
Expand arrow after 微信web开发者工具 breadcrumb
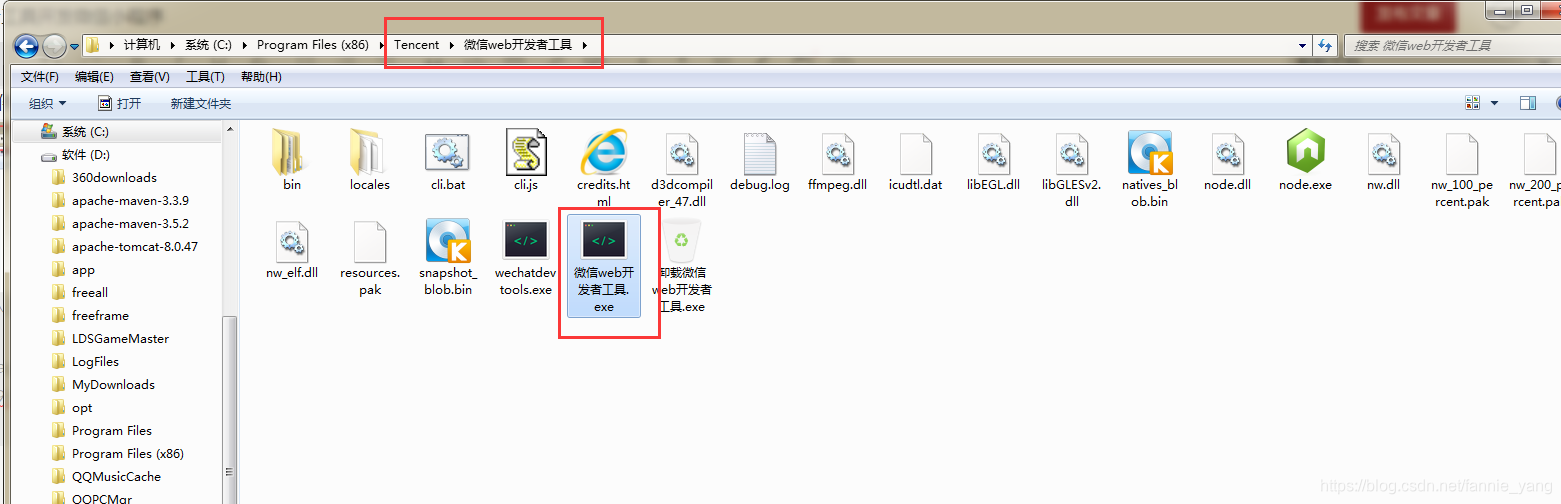[x=584, y=45]
